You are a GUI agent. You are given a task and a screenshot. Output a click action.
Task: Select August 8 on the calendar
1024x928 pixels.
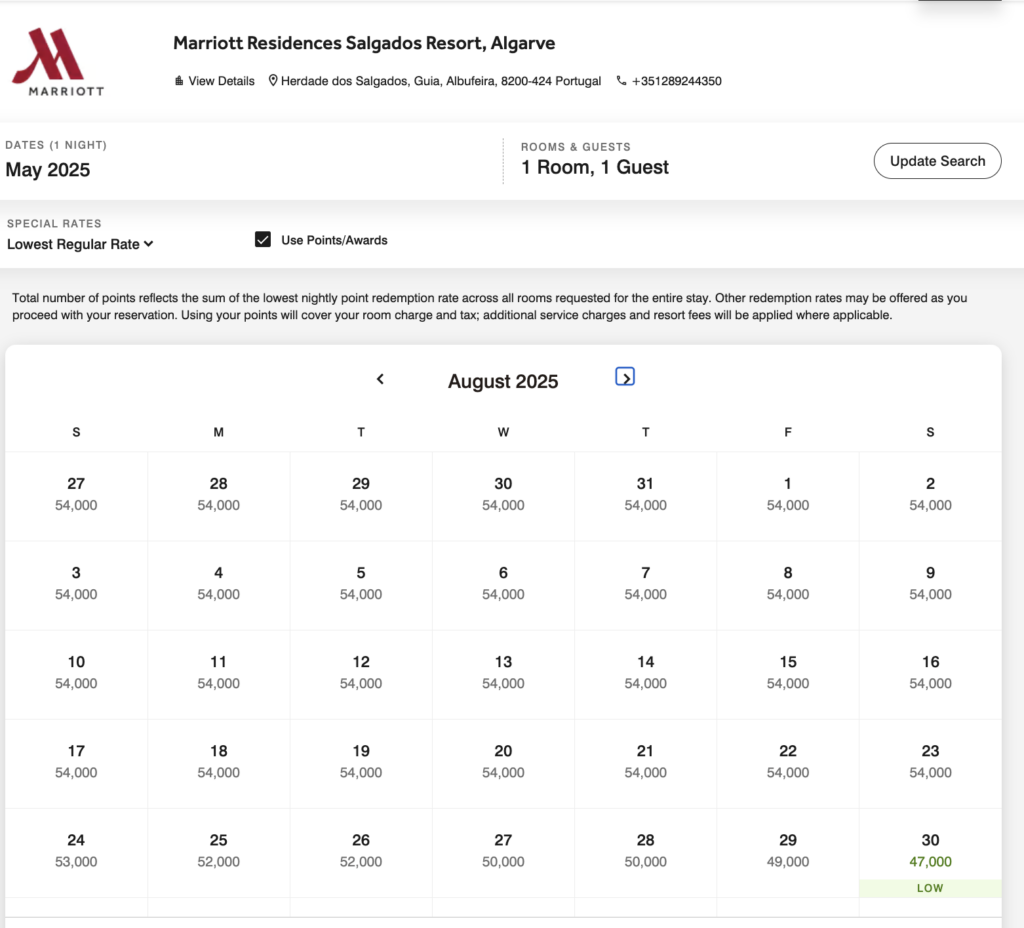tap(788, 585)
